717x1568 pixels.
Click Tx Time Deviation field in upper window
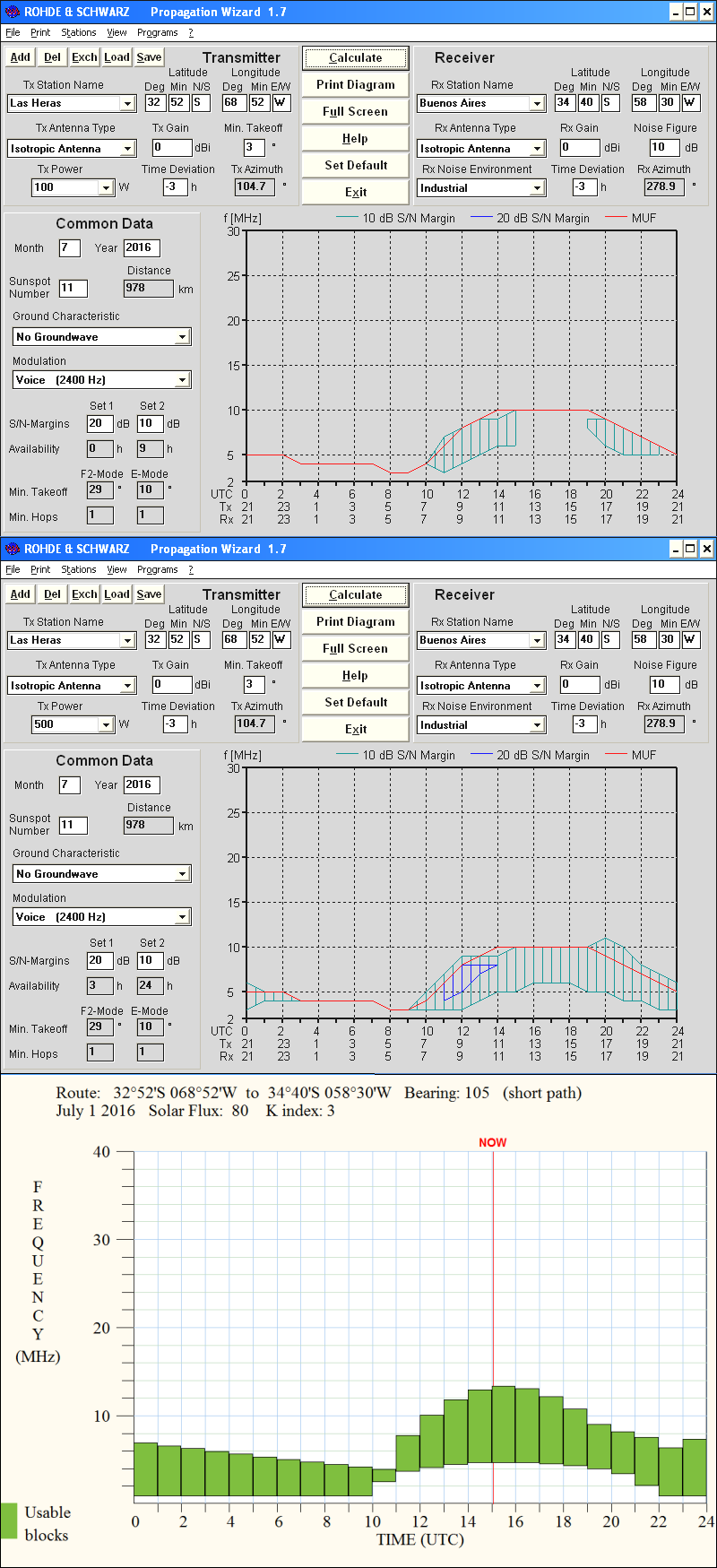point(175,186)
